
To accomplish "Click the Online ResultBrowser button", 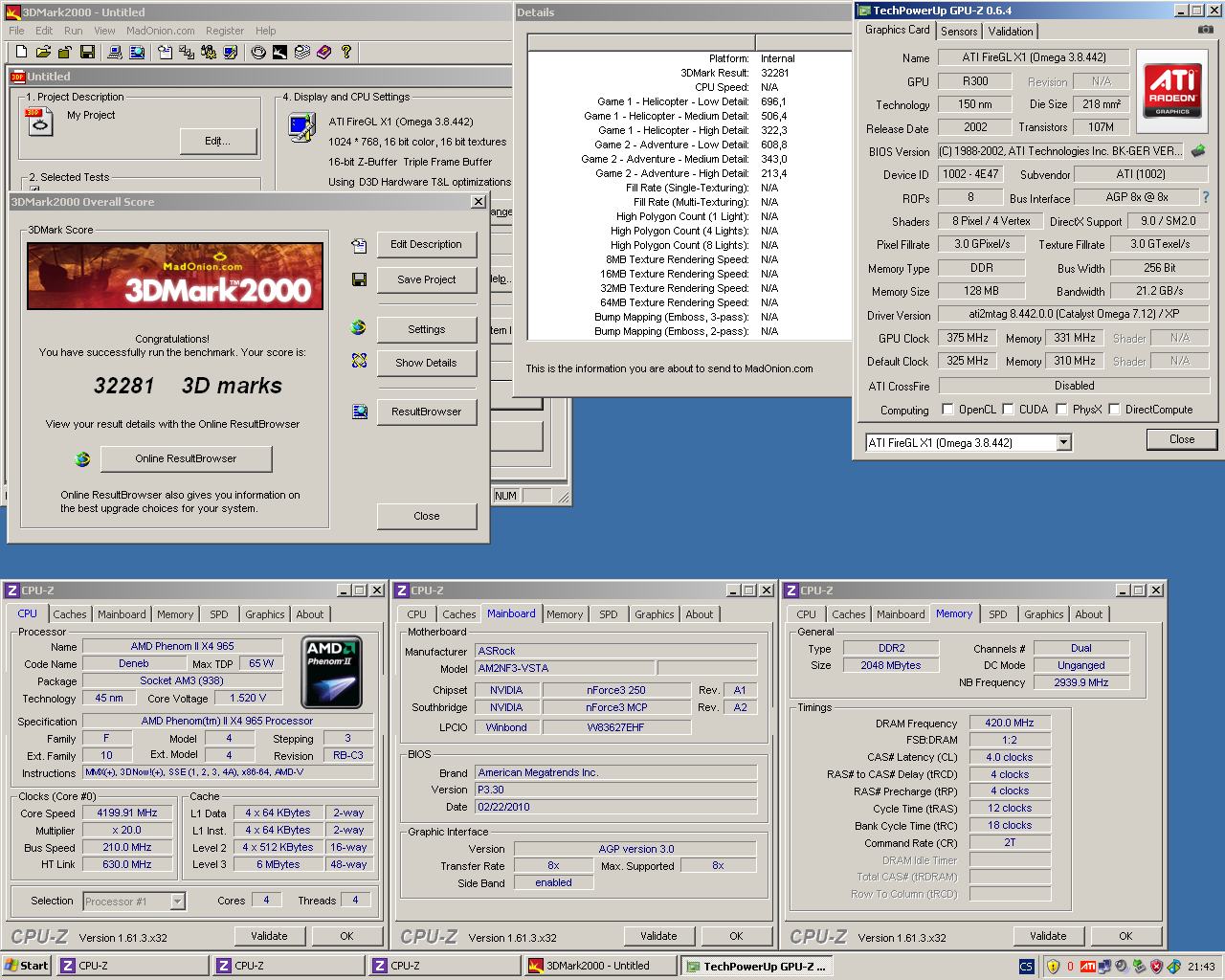I will pos(186,459).
